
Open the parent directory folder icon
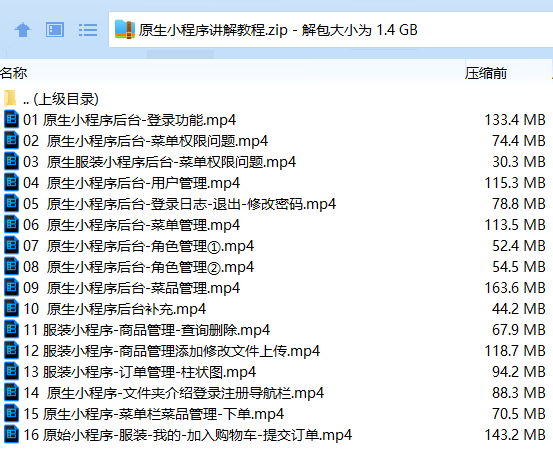coord(10,98)
